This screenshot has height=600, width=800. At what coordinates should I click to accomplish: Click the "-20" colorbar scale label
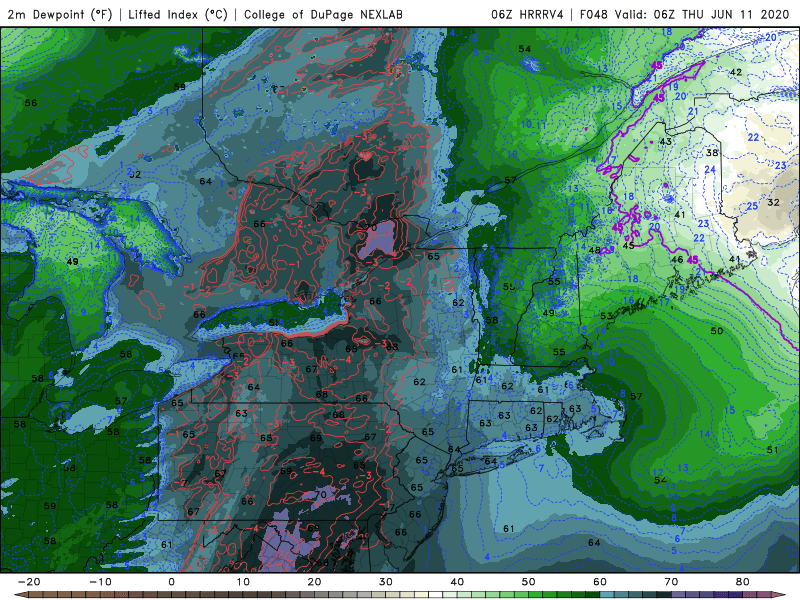[28, 582]
